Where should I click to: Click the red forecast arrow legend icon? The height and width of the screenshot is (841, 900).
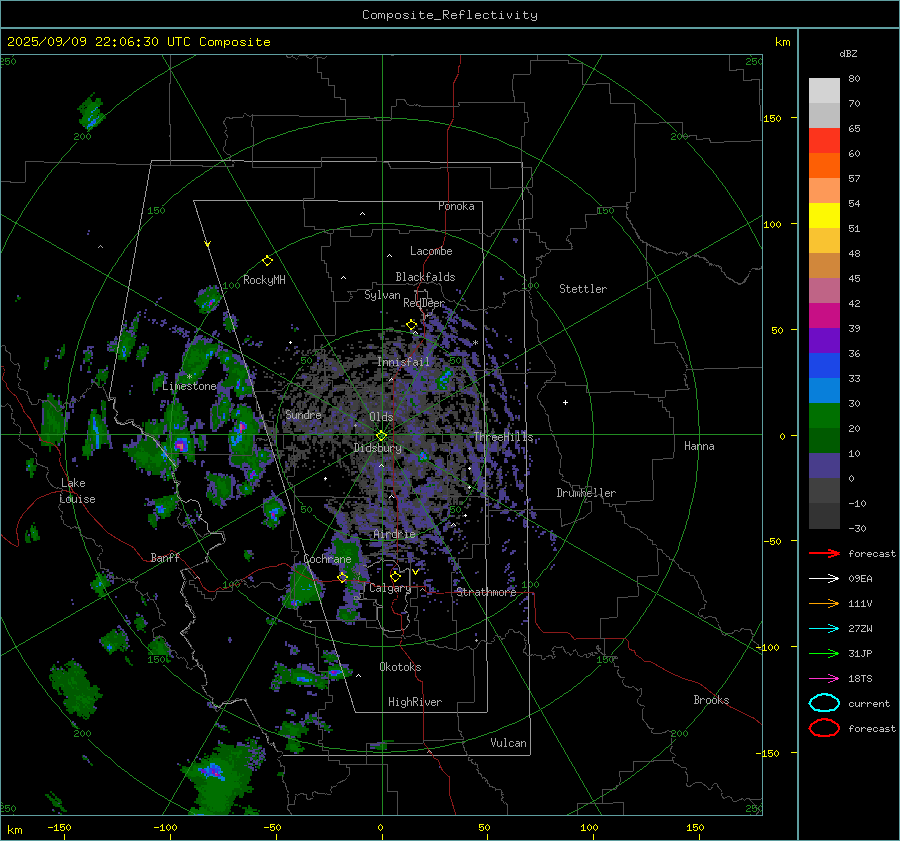click(824, 553)
